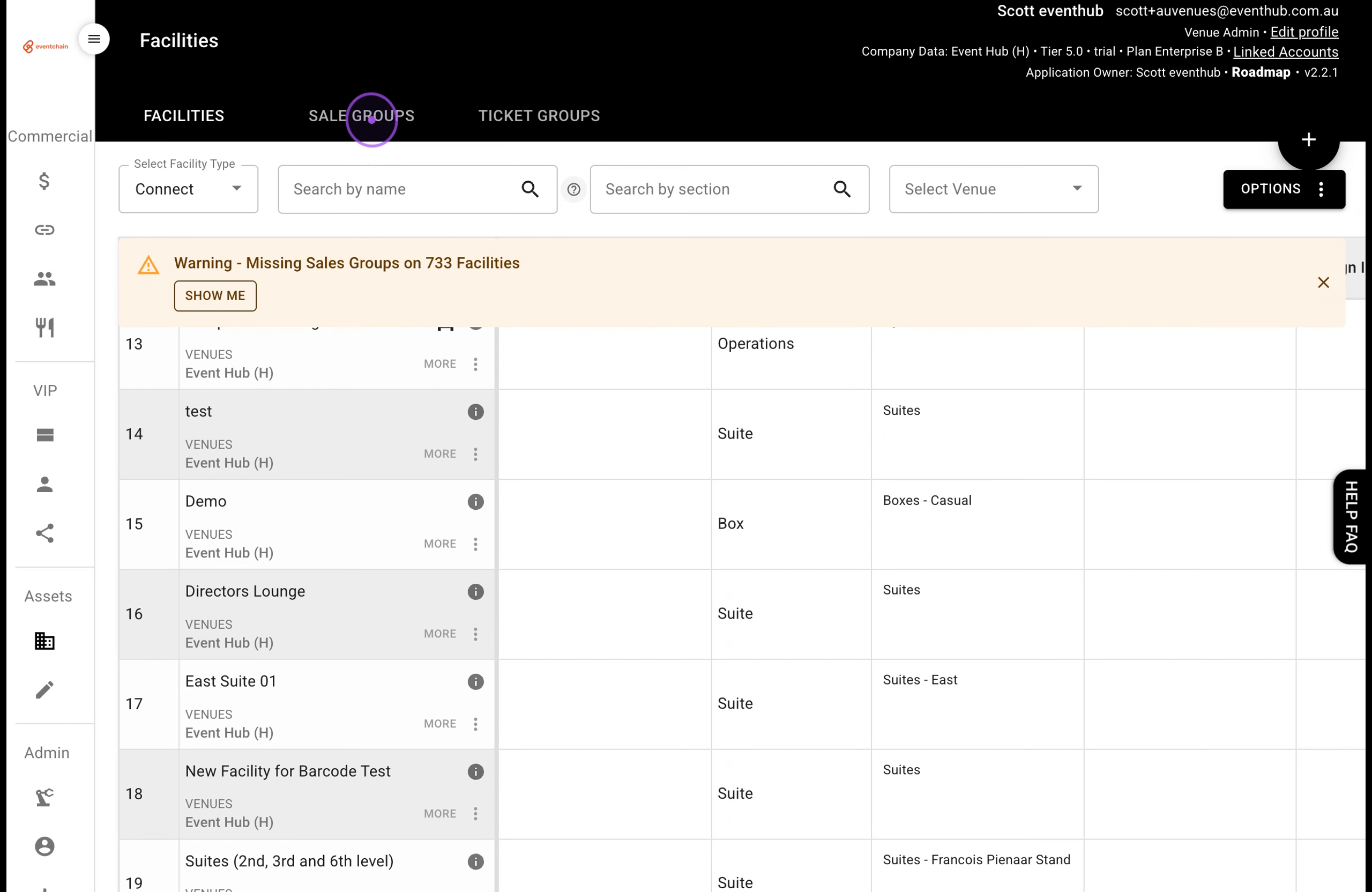
Task: Open the Roadmap link
Action: point(1261,72)
